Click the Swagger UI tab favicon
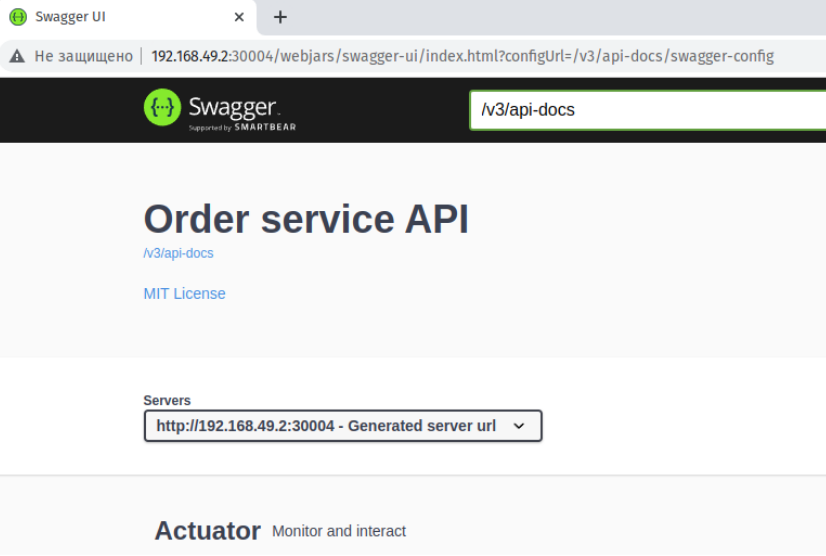This screenshot has width=826, height=556. (x=18, y=17)
